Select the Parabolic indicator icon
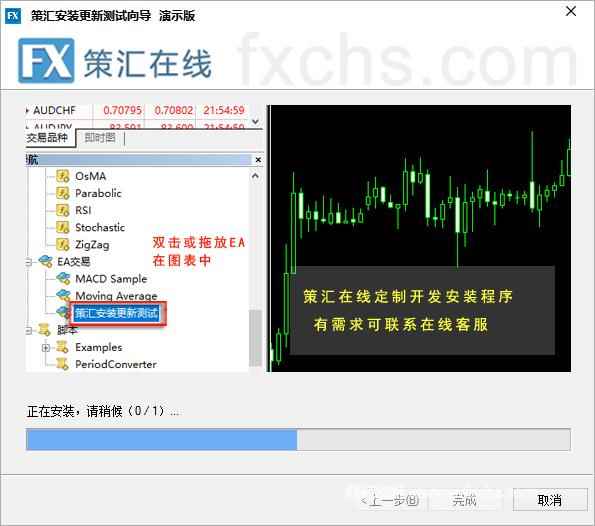Viewport: 595px width, 526px height. tap(63, 193)
